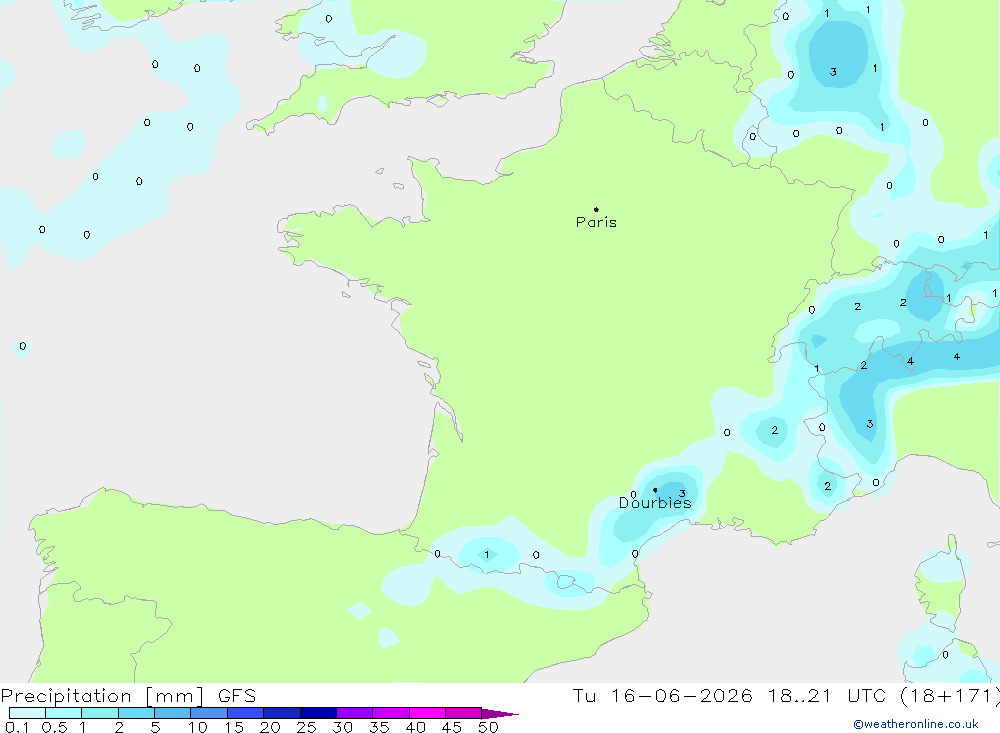Click the Dourbies location label
This screenshot has height=733, width=1000.
click(655, 503)
